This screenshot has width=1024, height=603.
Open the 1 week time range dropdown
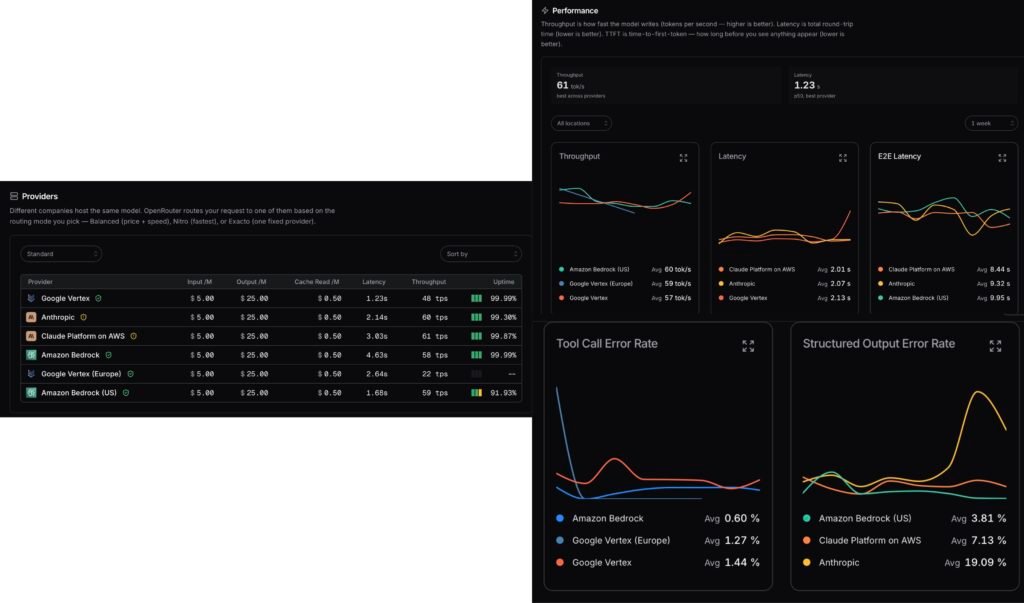991,123
